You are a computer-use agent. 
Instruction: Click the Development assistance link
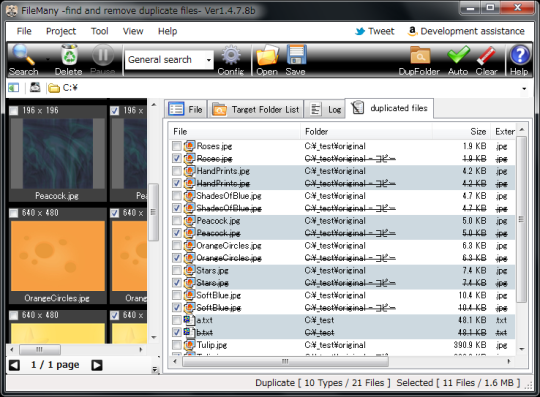(x=472, y=31)
